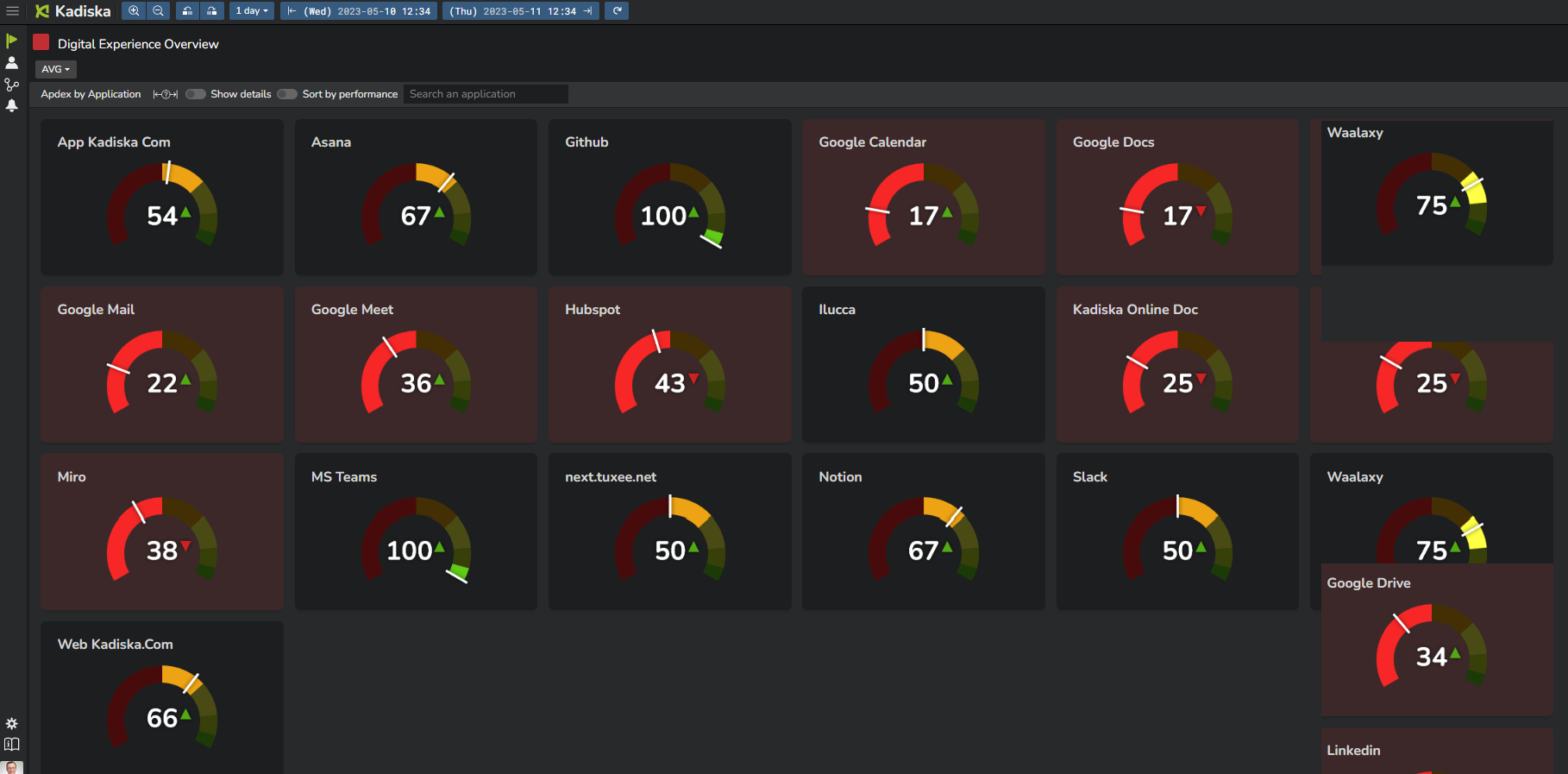Image resolution: width=1568 pixels, height=774 pixels.
Task: Open the Ilucca application card
Action: pos(923,365)
